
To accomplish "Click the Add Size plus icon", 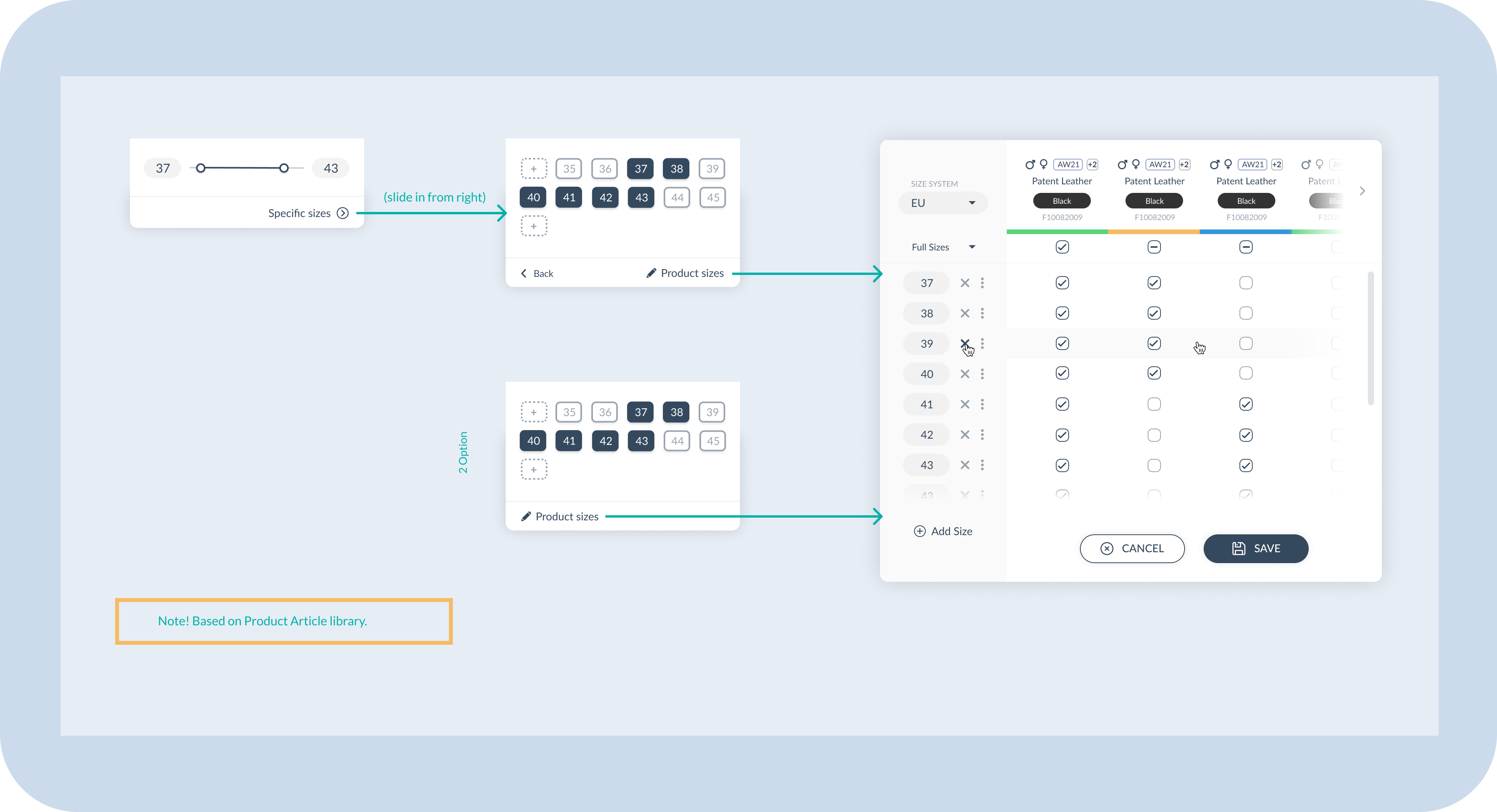I will tap(919, 531).
